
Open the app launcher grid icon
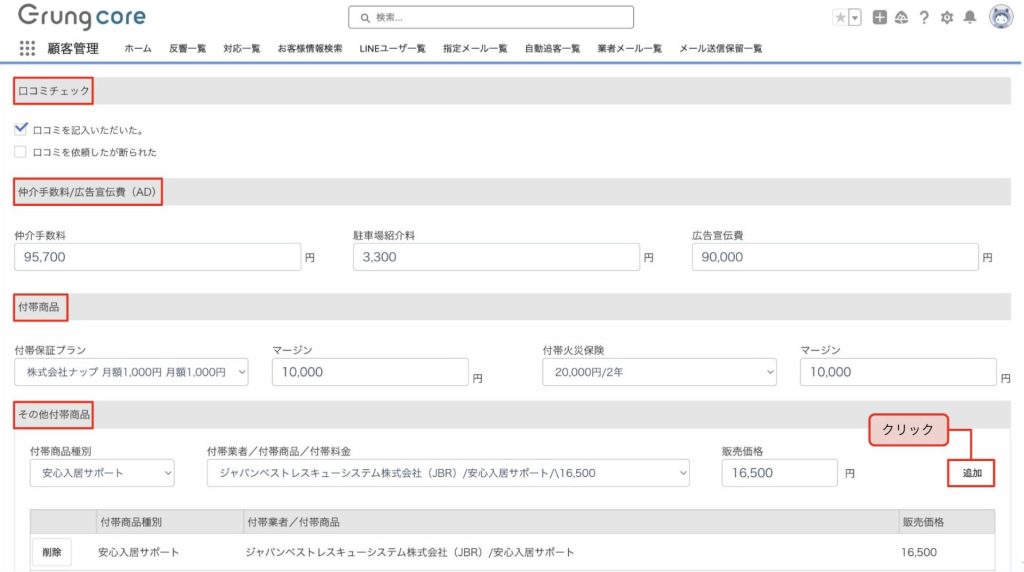[x=27, y=48]
